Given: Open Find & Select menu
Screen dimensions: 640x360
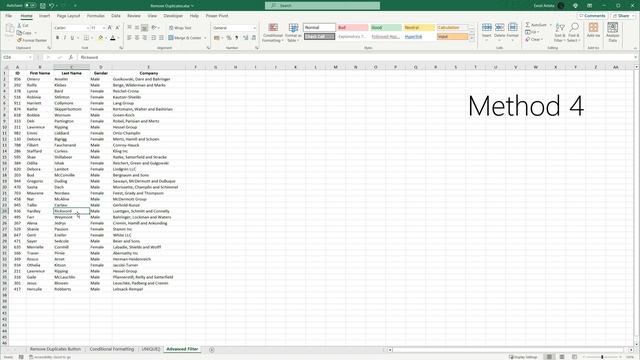Looking at the screenshot, I should [x=574, y=33].
